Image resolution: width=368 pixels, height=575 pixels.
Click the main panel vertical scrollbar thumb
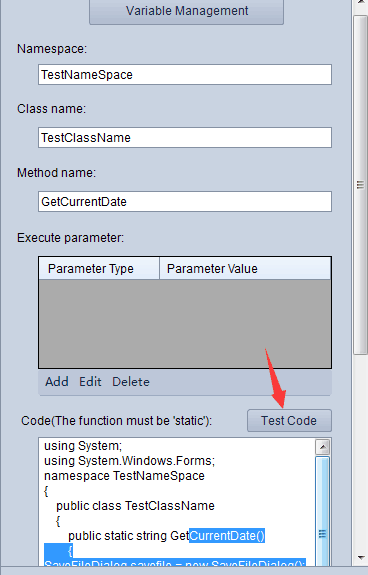pyautogui.click(x=360, y=185)
